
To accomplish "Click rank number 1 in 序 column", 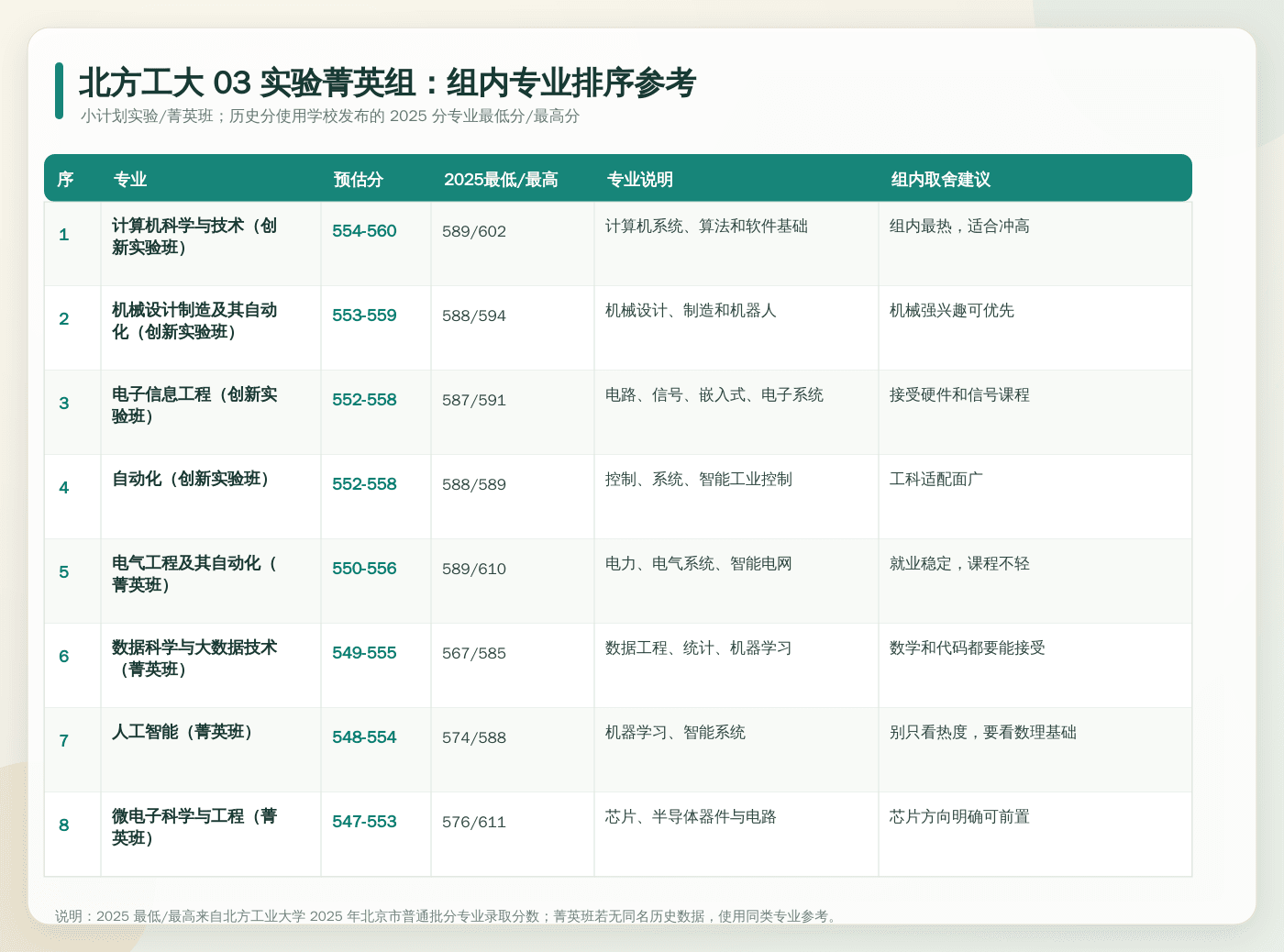I will pos(64,235).
